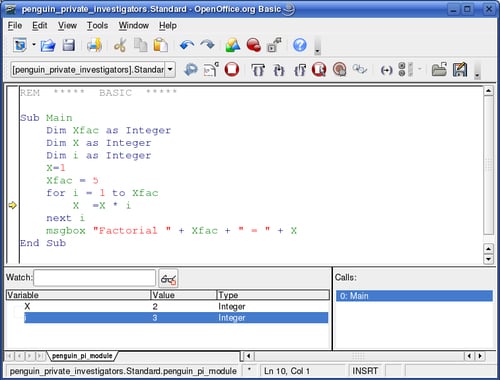Open the Tools menu

[97, 26]
